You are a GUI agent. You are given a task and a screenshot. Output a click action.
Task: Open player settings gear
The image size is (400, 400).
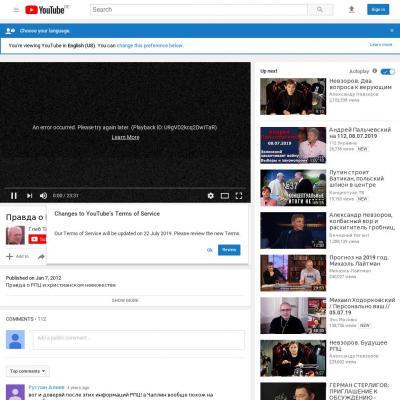pyautogui.click(x=210, y=196)
